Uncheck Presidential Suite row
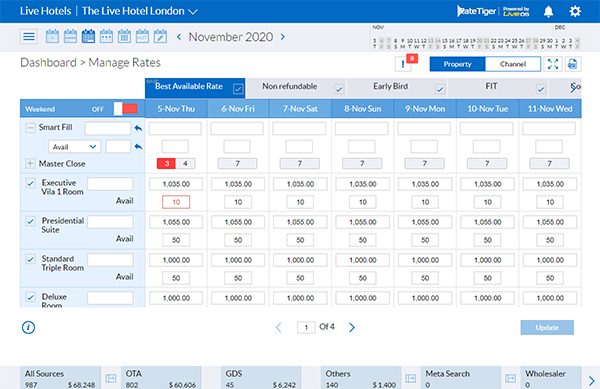The image size is (600, 389). click(x=30, y=221)
